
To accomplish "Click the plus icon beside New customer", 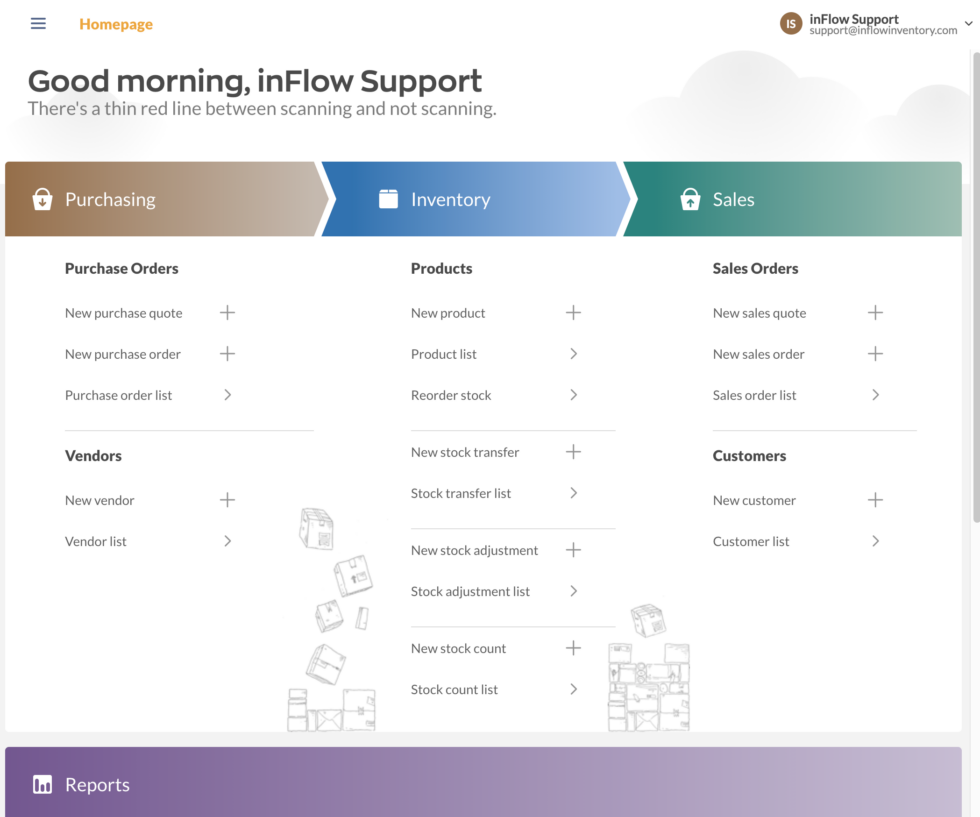I will [x=875, y=500].
